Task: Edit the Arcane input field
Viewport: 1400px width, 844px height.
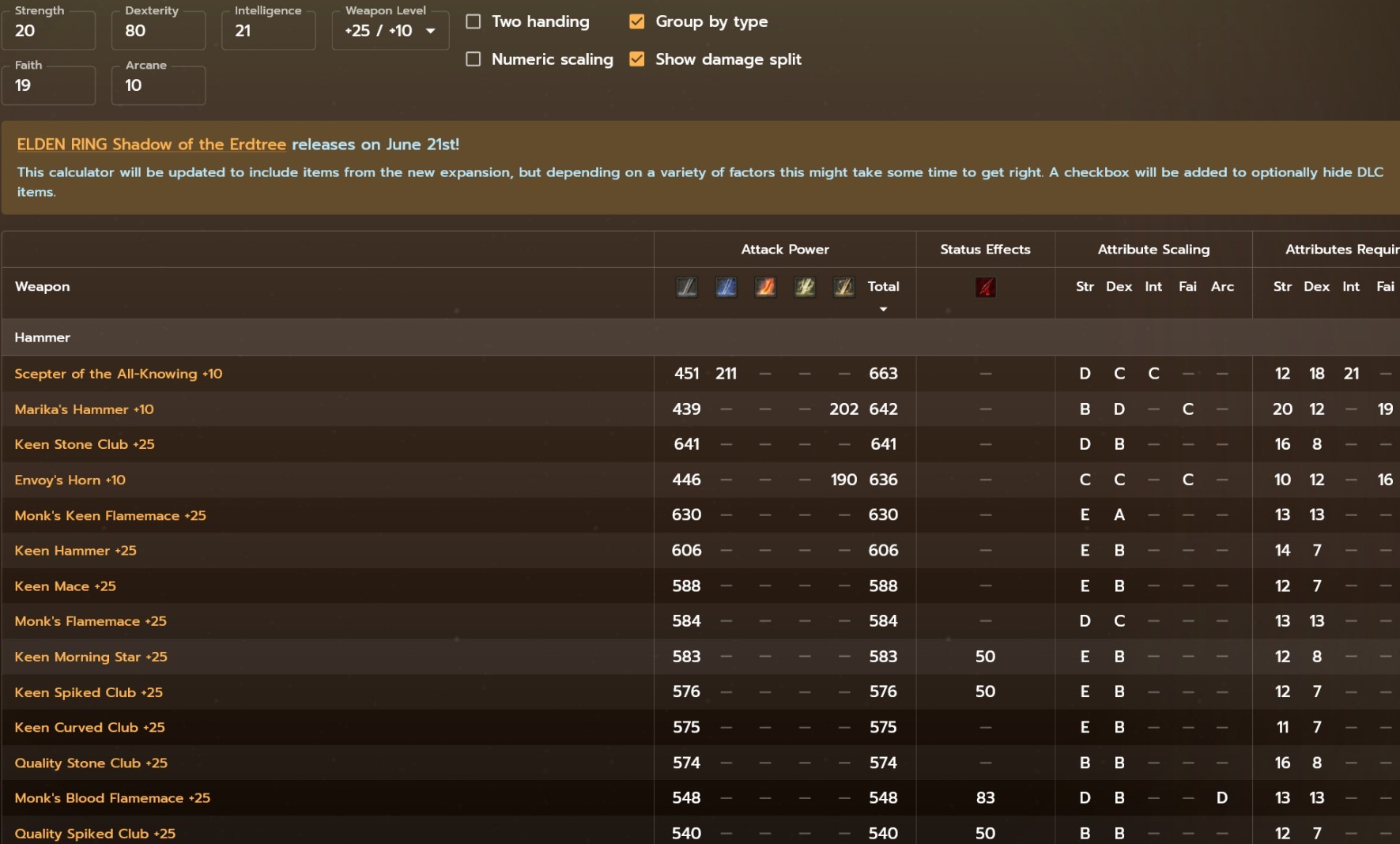Action: pos(158,85)
